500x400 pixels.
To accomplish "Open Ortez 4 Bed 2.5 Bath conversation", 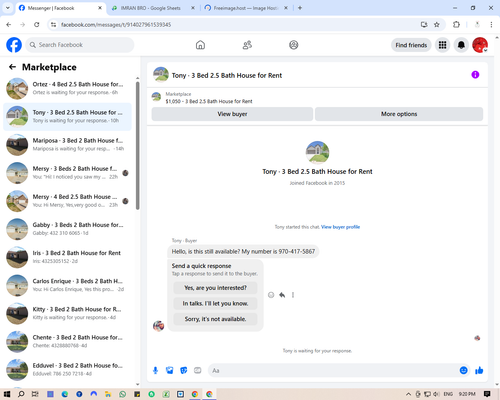I will [x=68, y=88].
